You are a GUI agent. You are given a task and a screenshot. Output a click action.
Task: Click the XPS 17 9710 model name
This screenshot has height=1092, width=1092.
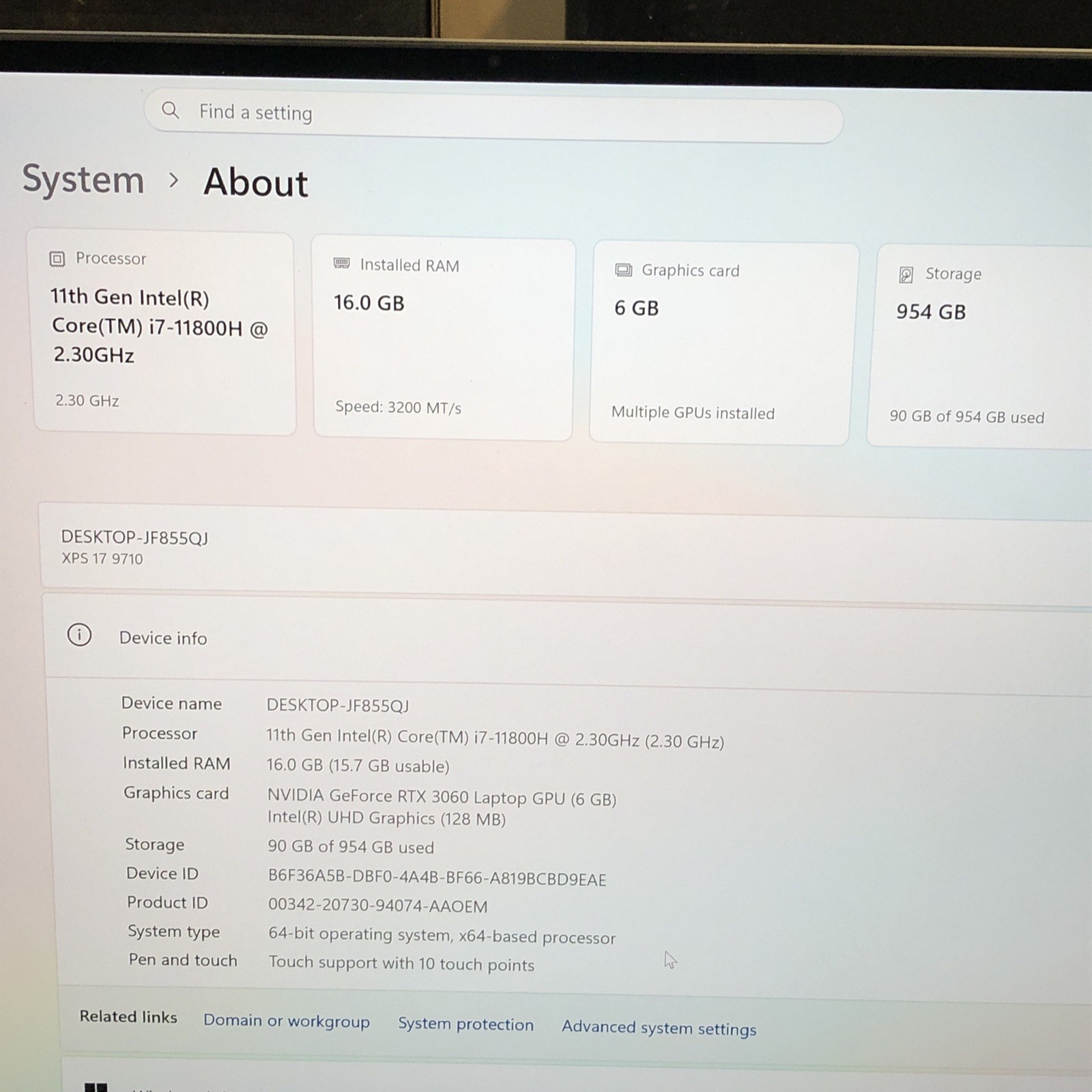point(102,558)
